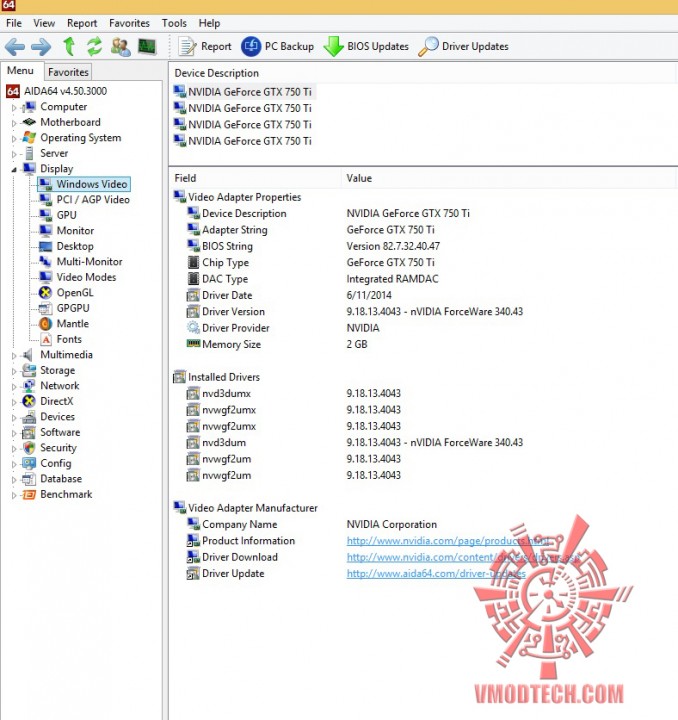Open the File menu

pos(14,23)
